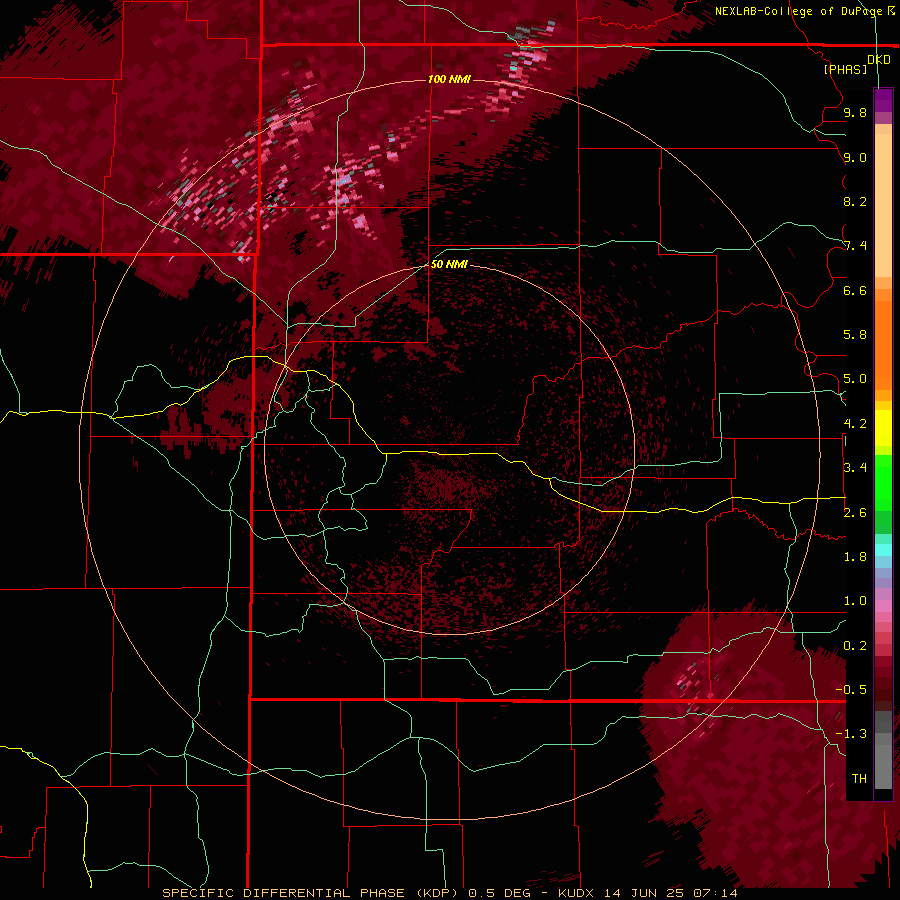Click the "DKD" product code label
Image resolution: width=900 pixels, height=900 pixels.
coord(879,60)
